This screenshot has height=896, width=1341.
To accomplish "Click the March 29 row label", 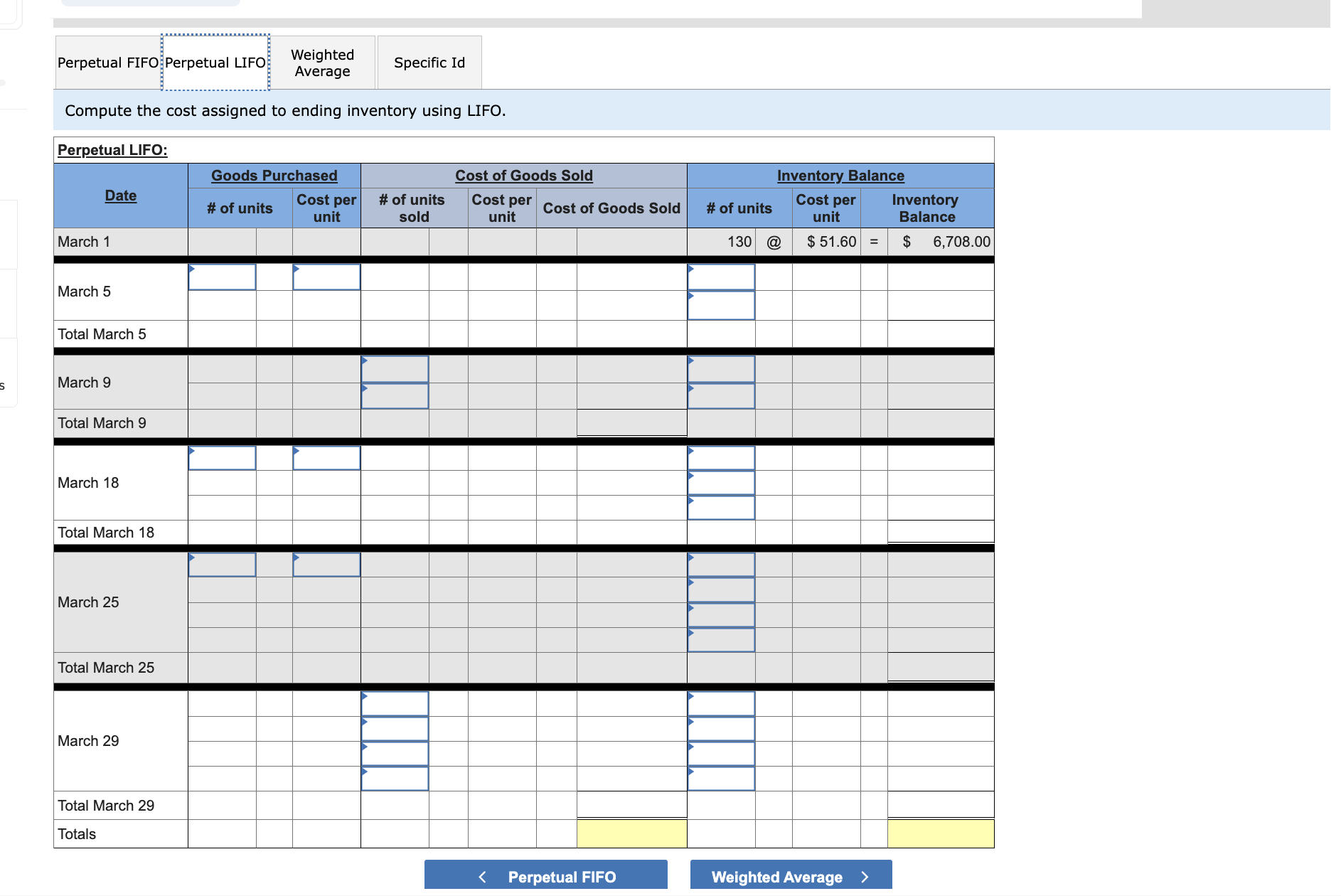I will coord(88,741).
